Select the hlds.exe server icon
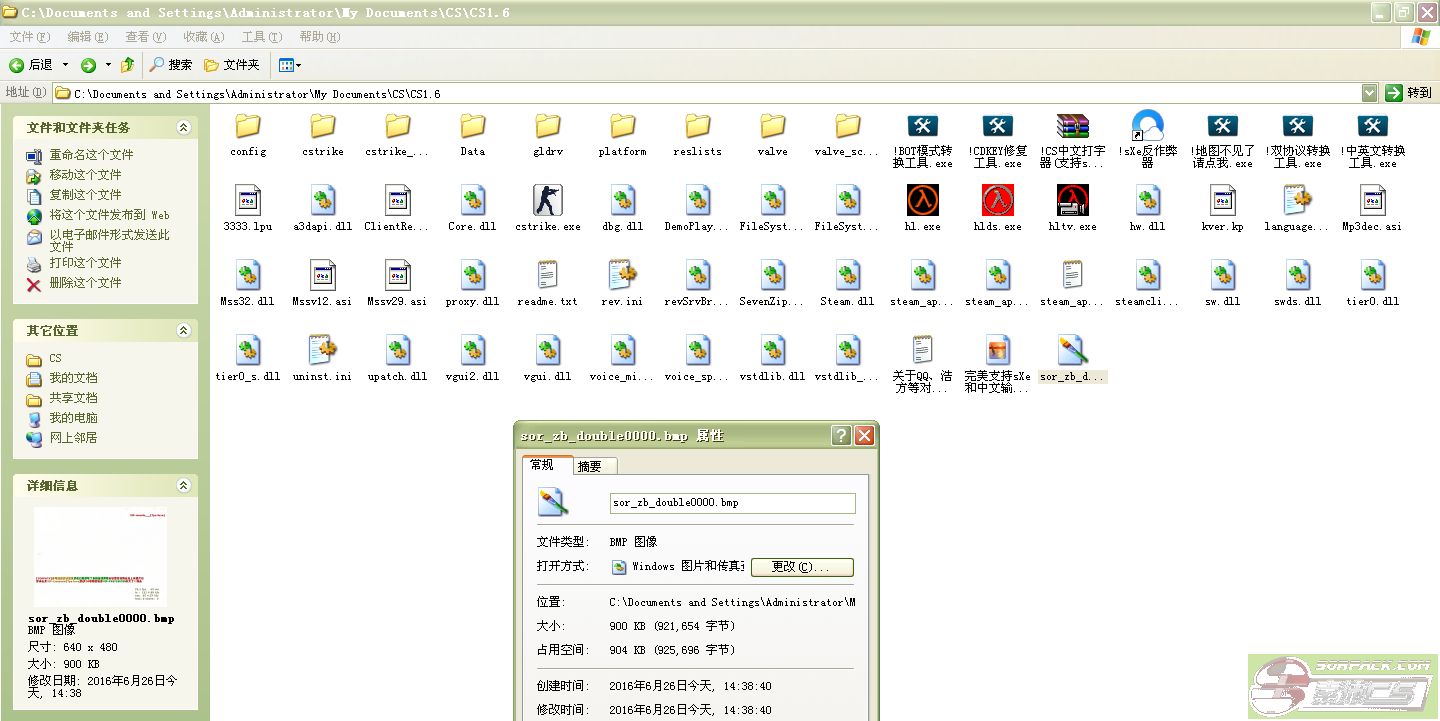This screenshot has height=721, width=1440. click(x=997, y=201)
